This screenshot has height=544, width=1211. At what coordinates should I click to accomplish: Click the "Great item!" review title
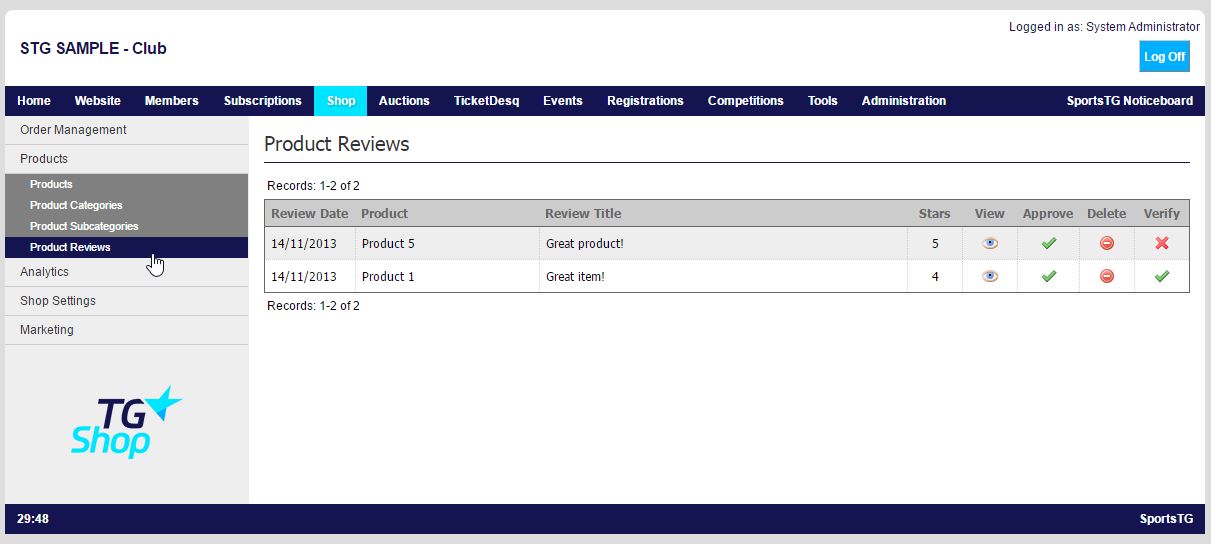point(575,277)
